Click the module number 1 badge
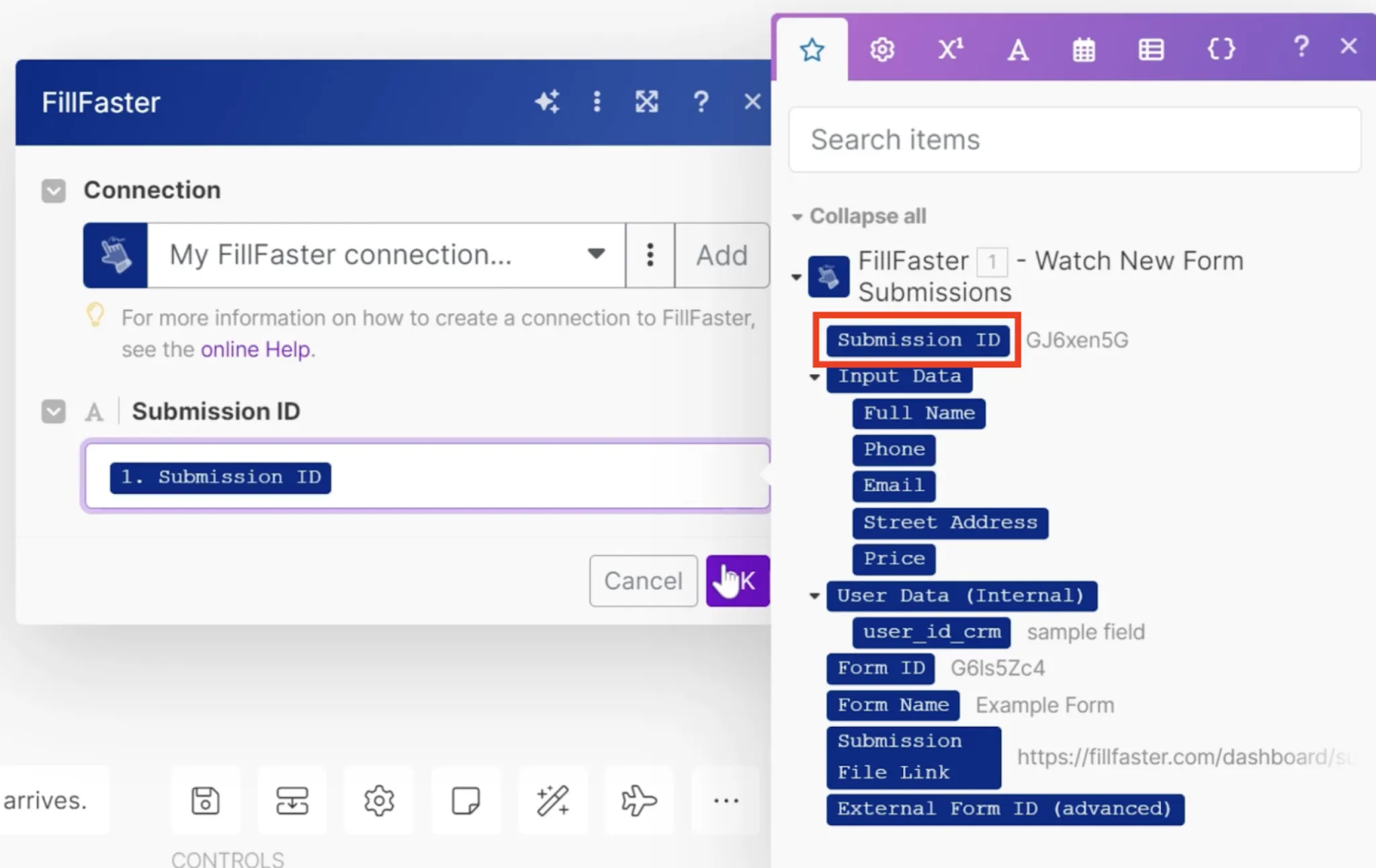Viewport: 1376px width, 868px height. 992,261
